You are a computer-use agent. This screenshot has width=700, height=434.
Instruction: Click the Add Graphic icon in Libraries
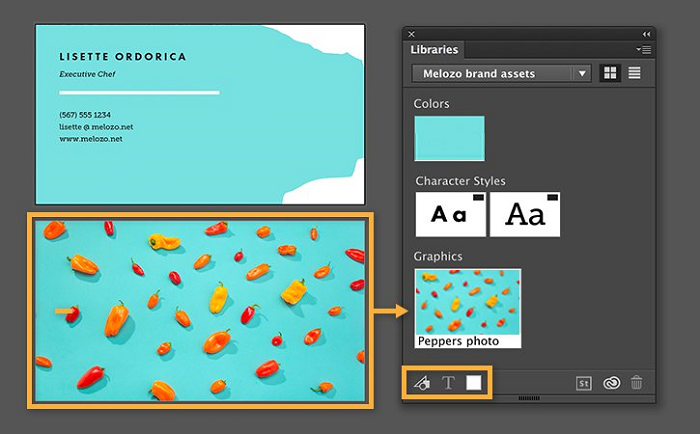tap(422, 383)
